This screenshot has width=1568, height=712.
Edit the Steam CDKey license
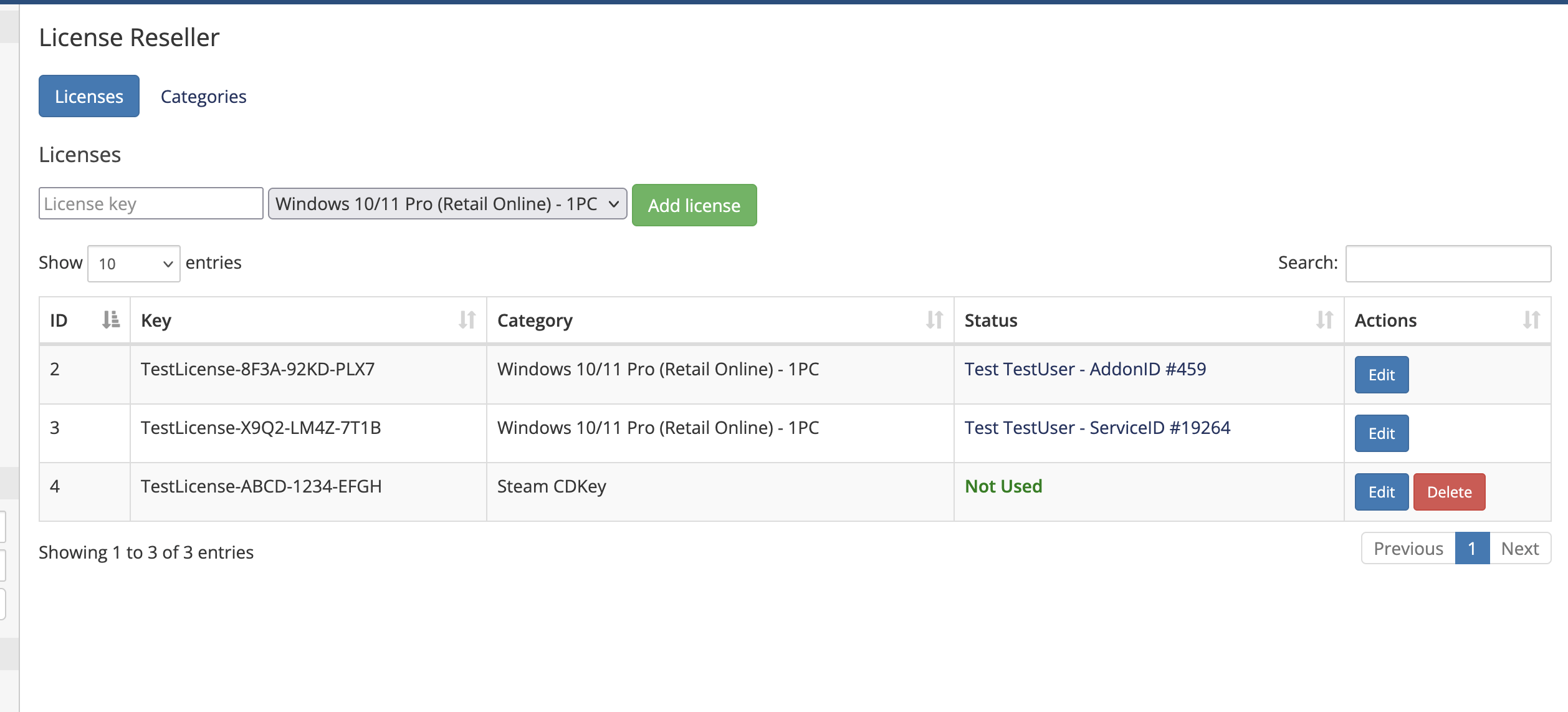click(1381, 492)
